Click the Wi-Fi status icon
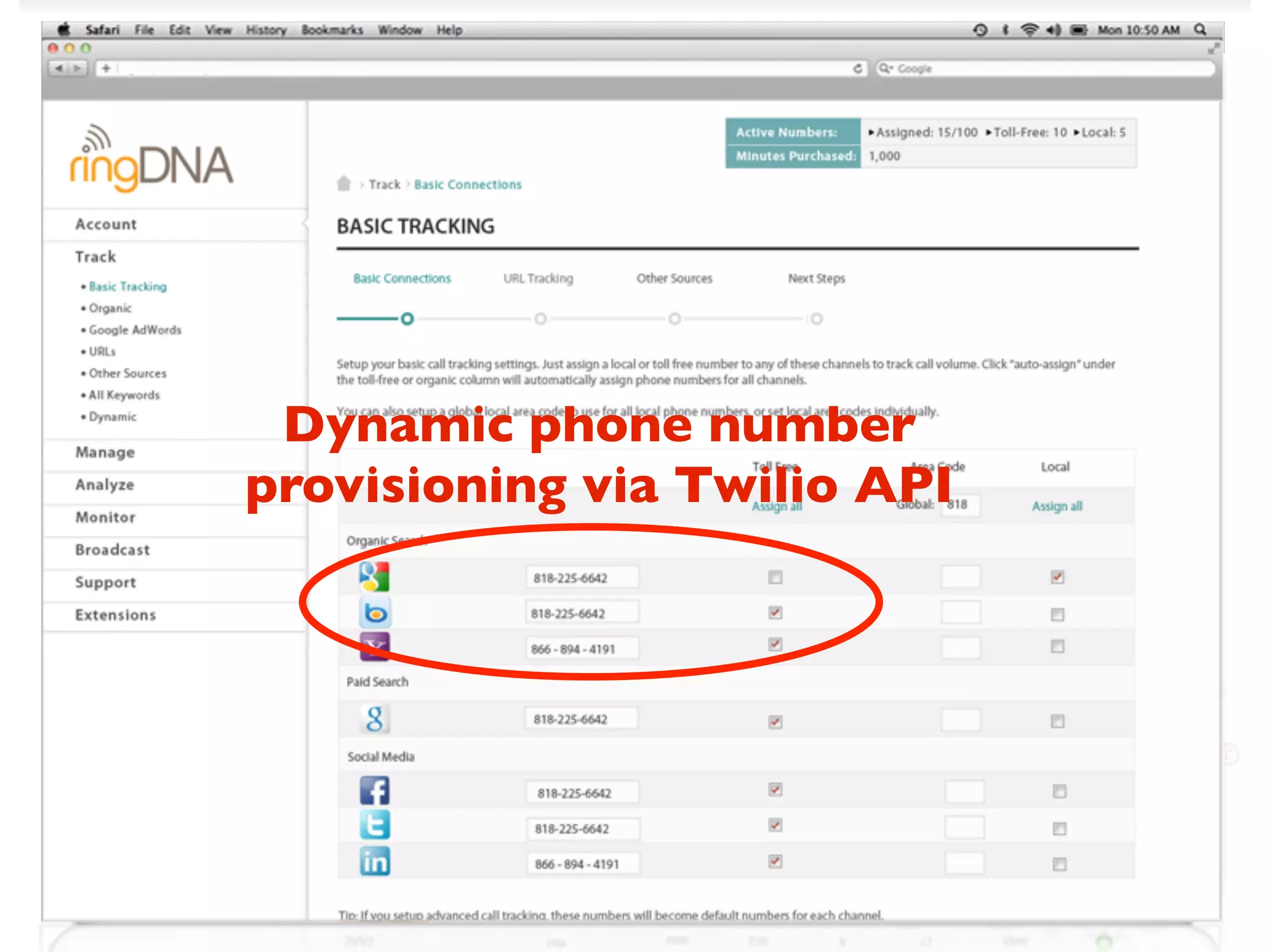1270x952 pixels. point(1029,29)
